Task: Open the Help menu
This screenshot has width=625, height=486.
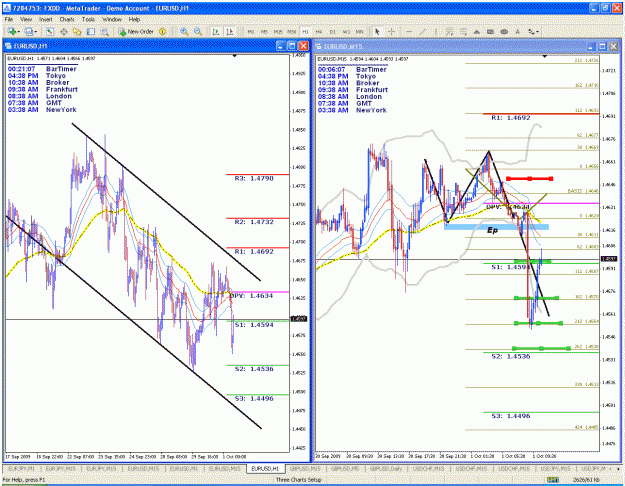Action: (x=134, y=19)
